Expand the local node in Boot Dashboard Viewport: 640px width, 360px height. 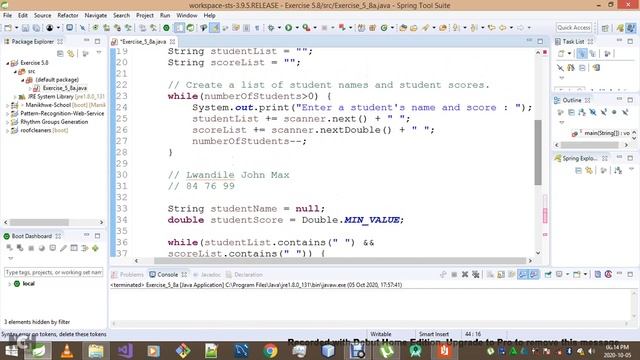tap(9, 284)
